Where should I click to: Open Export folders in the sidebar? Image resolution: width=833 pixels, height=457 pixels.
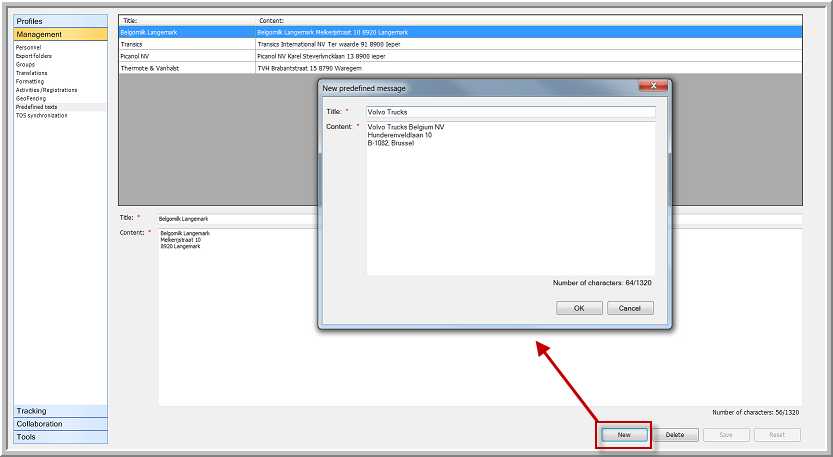pyautogui.click(x=34, y=56)
